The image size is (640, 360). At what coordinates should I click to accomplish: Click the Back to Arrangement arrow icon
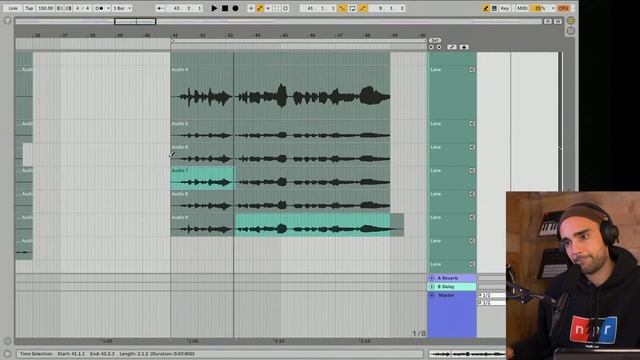coord(160,8)
